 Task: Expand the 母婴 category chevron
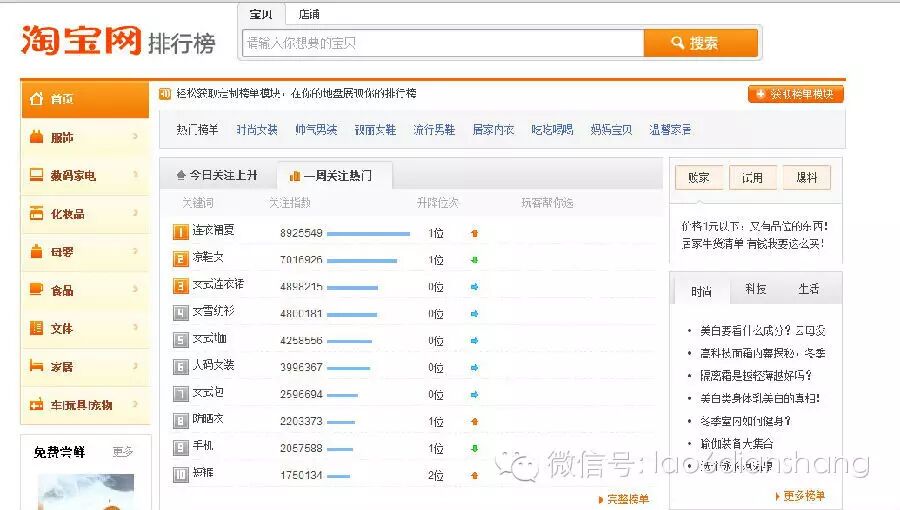(135, 251)
